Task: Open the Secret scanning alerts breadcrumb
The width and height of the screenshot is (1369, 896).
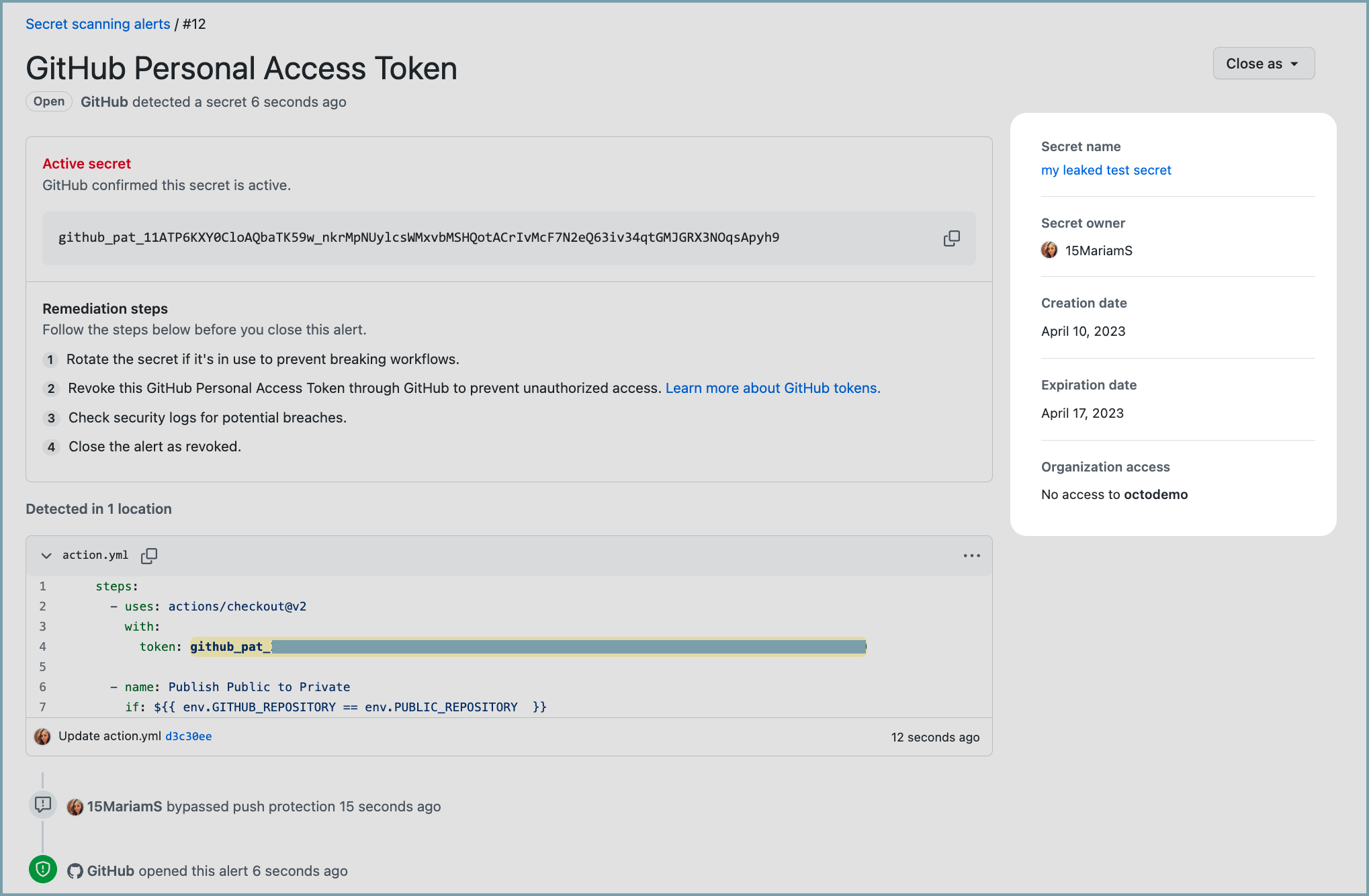Action: pos(98,24)
